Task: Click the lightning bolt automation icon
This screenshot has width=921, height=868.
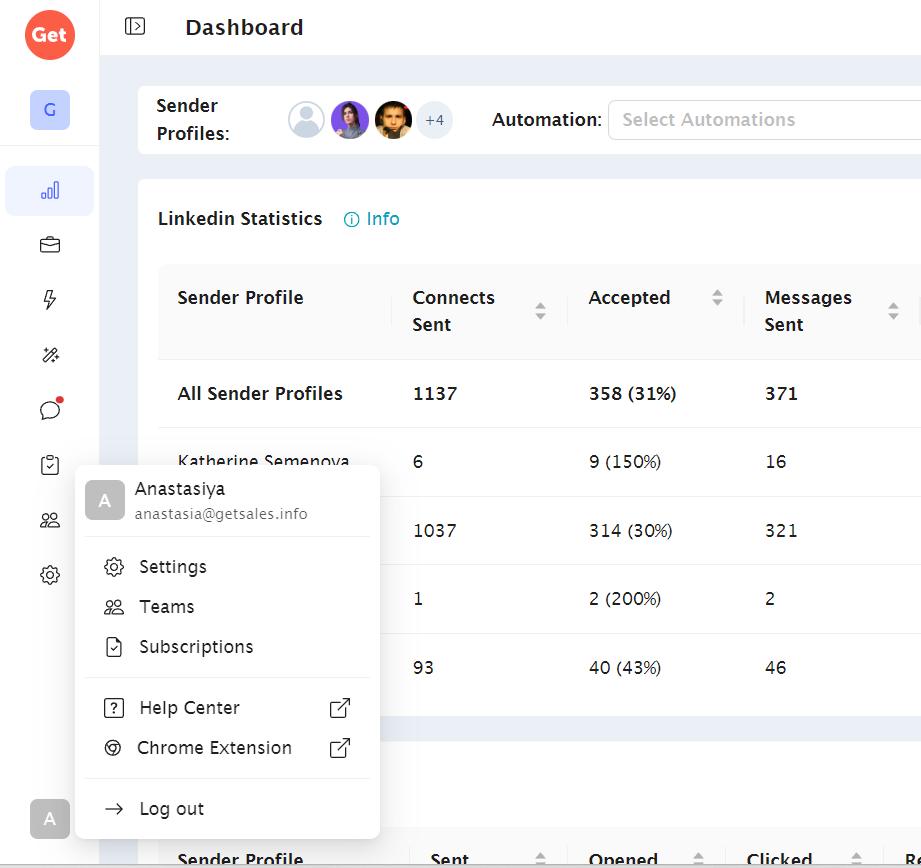Action: [50, 300]
